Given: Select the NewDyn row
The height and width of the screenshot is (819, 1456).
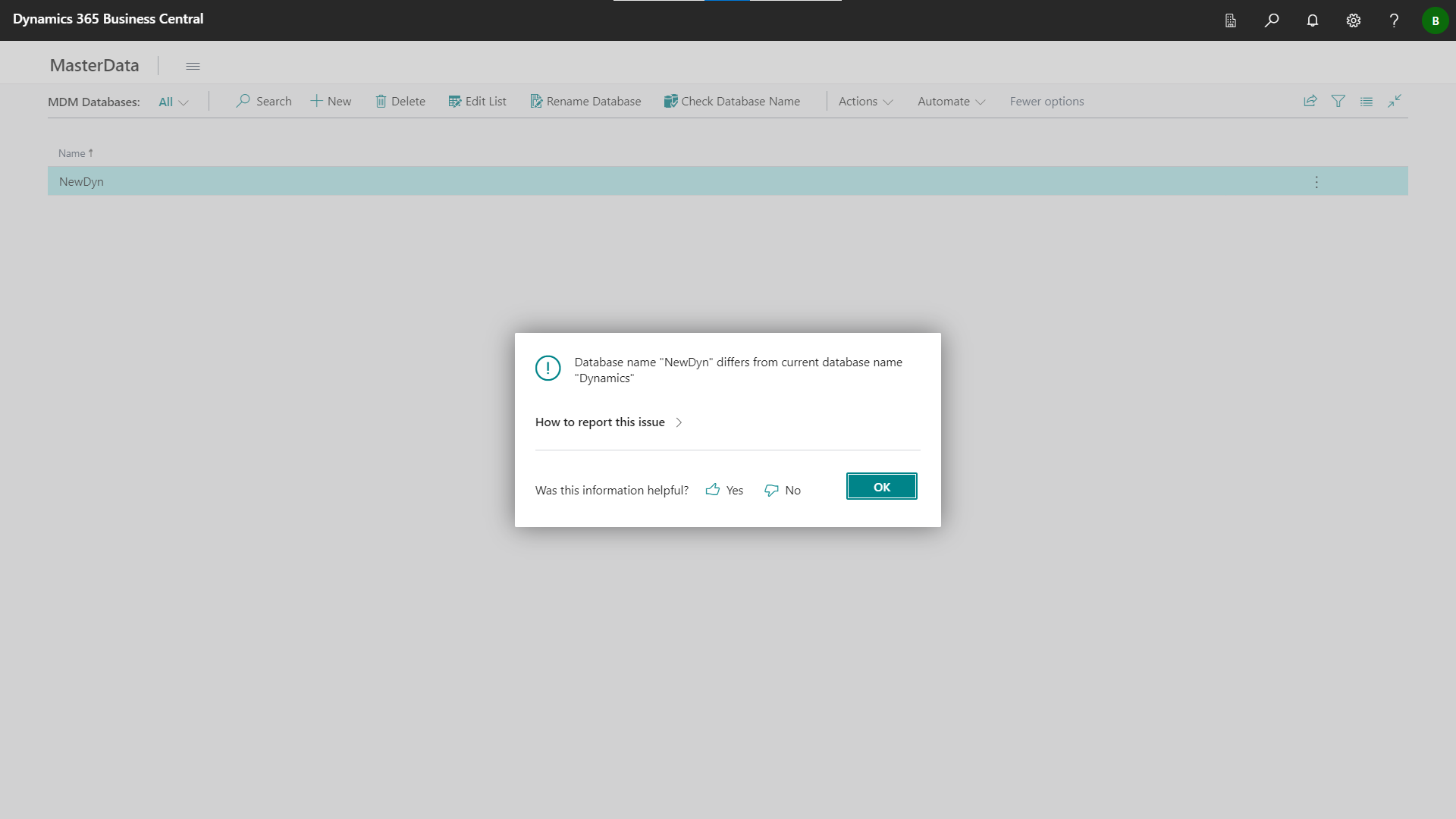Looking at the screenshot, I should pos(727,181).
